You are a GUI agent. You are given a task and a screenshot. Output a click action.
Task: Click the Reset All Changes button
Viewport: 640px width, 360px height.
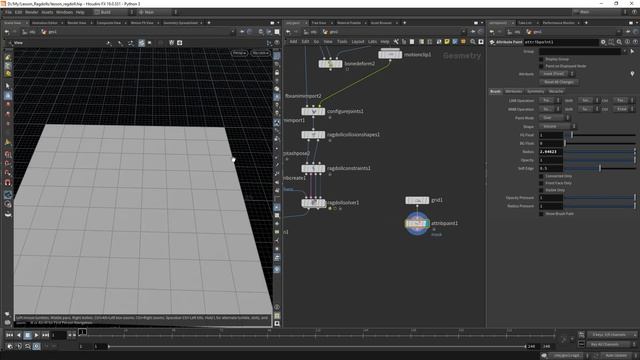(558, 82)
